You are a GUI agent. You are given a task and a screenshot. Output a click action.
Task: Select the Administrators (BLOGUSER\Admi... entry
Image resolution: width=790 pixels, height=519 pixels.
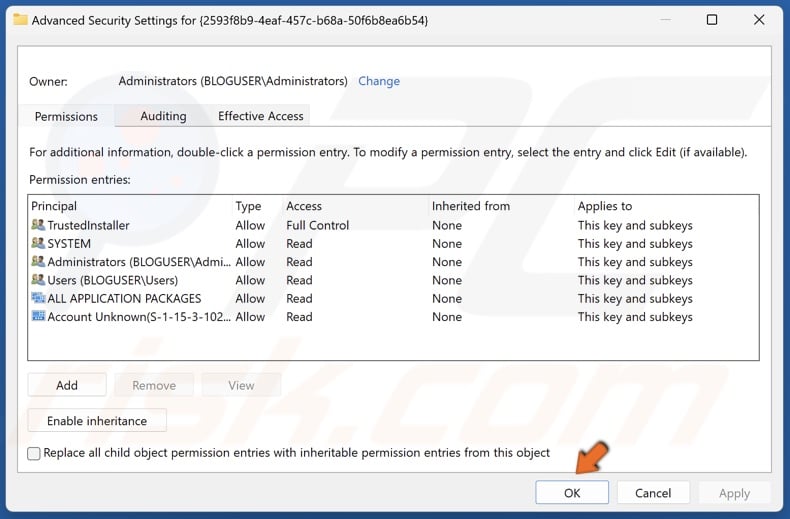(x=393, y=262)
